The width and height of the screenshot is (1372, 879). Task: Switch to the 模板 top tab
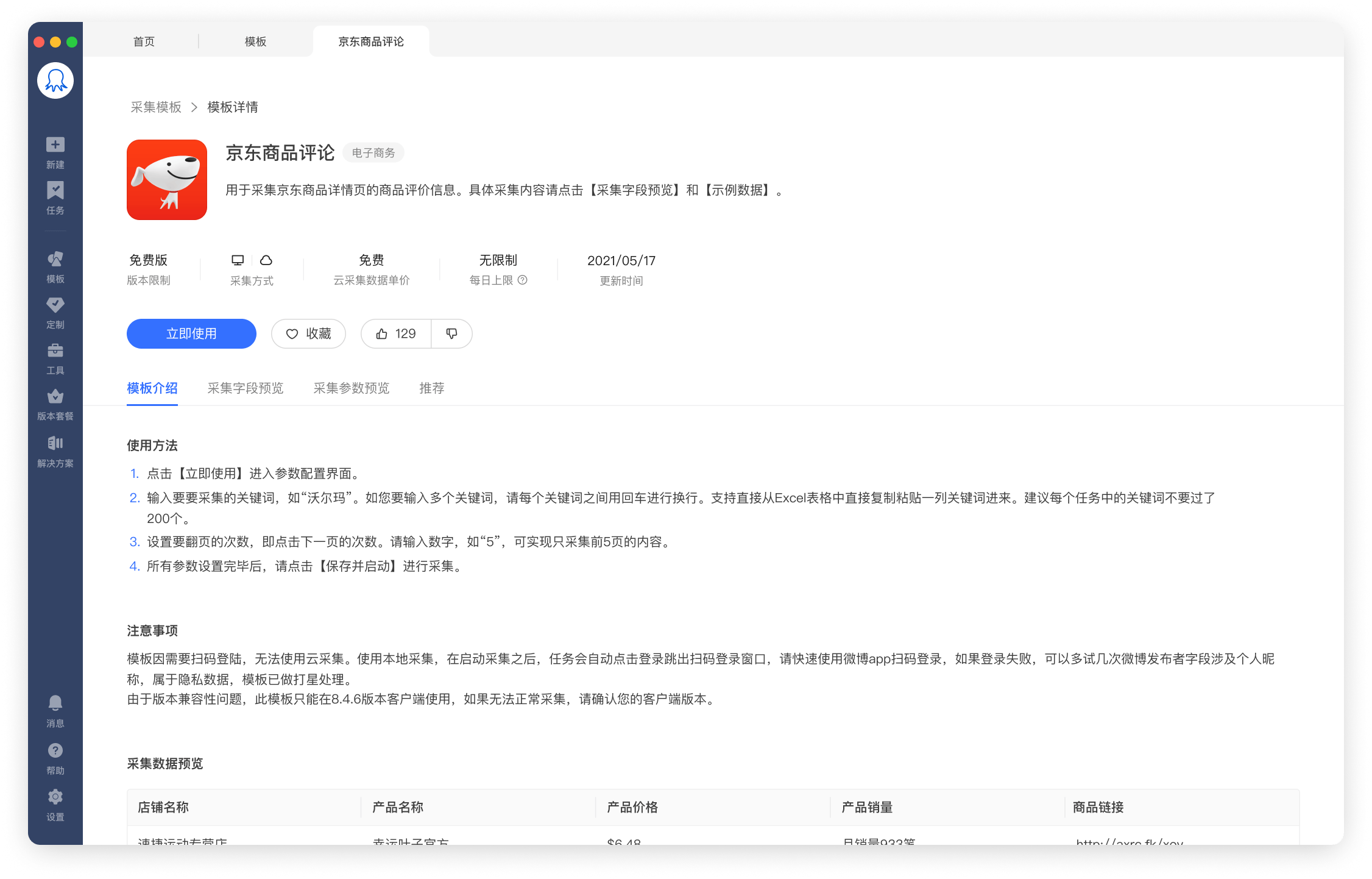(256, 41)
